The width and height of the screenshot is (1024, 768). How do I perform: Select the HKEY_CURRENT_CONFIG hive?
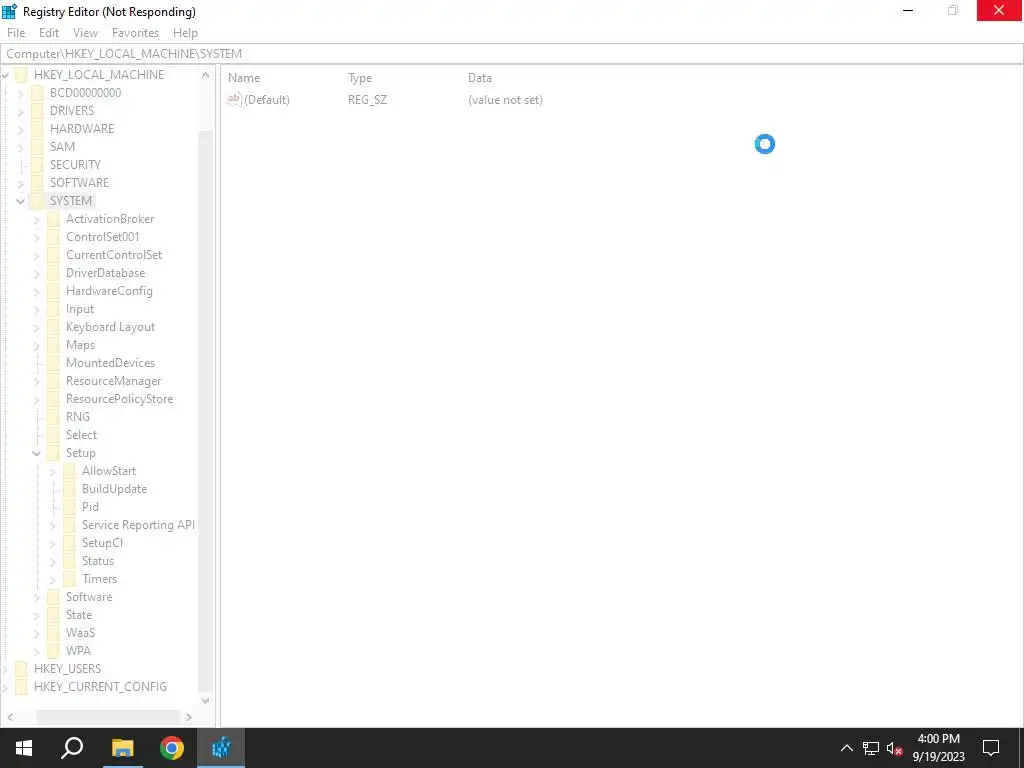pos(100,686)
